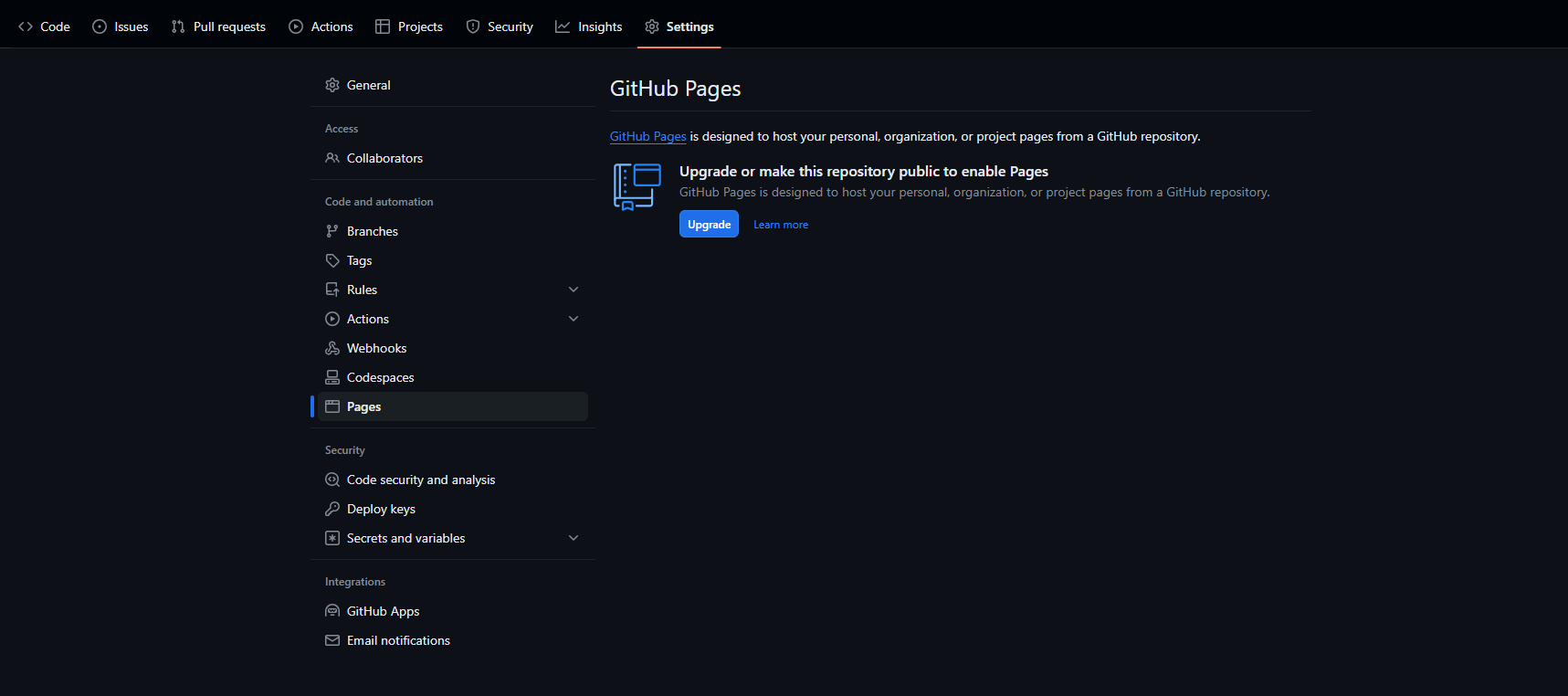Click the Code security magnifier icon
This screenshot has height=696, width=1568.
[x=332, y=480]
